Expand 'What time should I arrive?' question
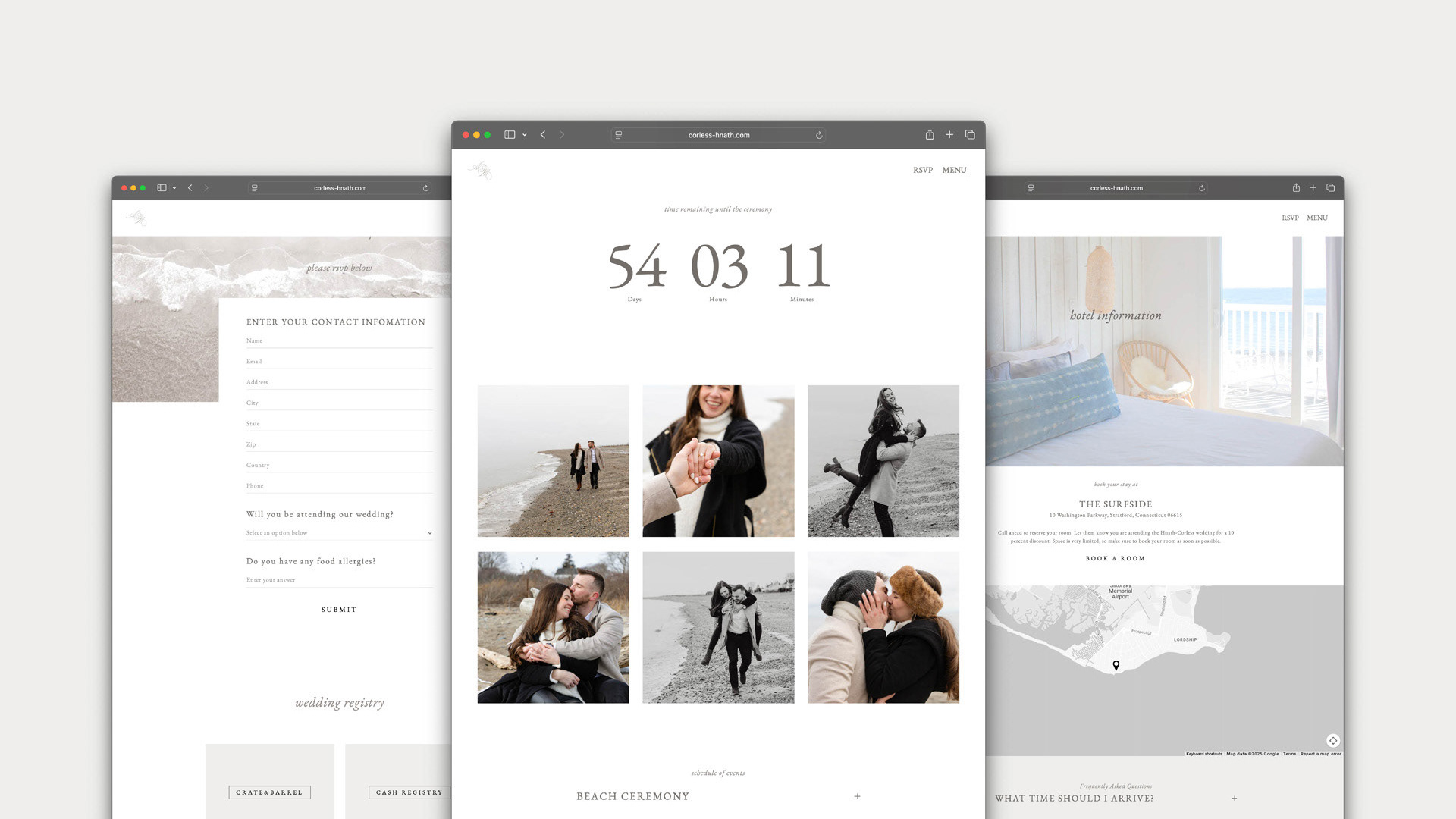The width and height of the screenshot is (1456, 819). click(1234, 799)
